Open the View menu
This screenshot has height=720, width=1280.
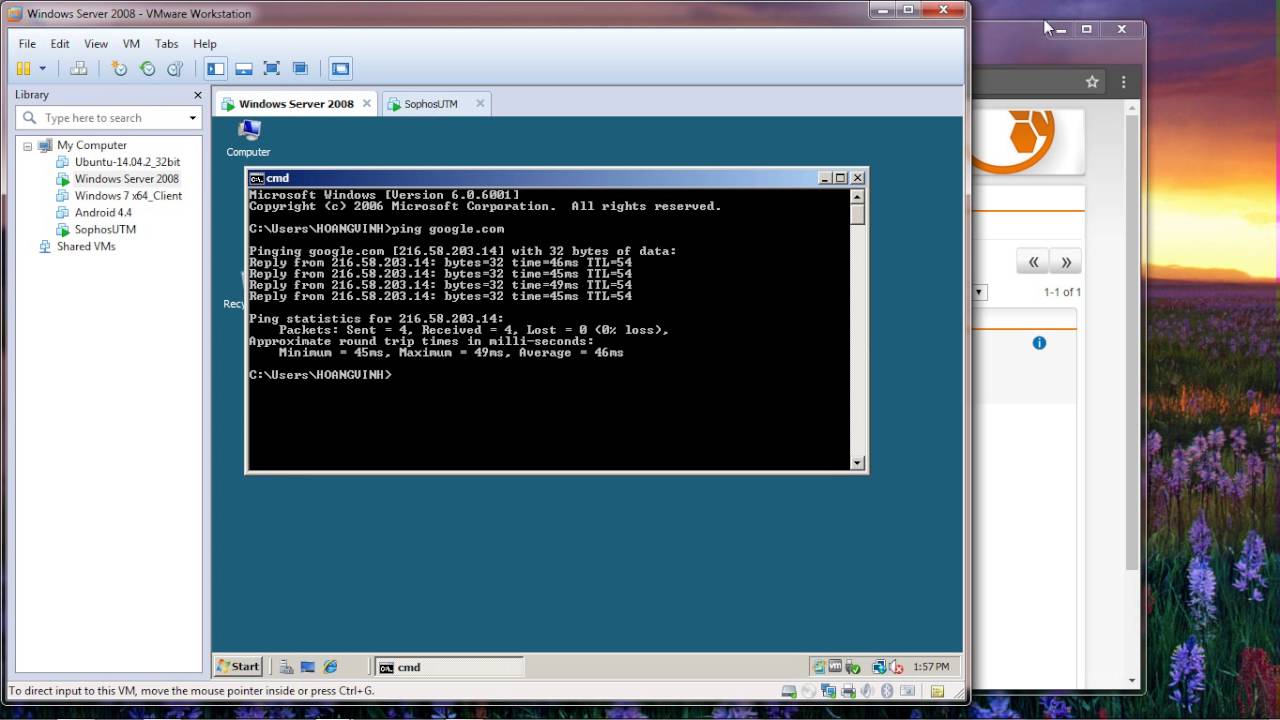[x=96, y=44]
